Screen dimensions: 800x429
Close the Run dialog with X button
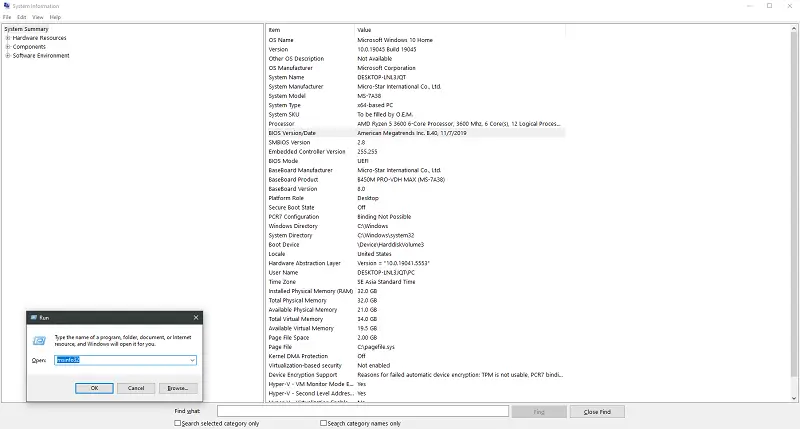tap(194, 317)
